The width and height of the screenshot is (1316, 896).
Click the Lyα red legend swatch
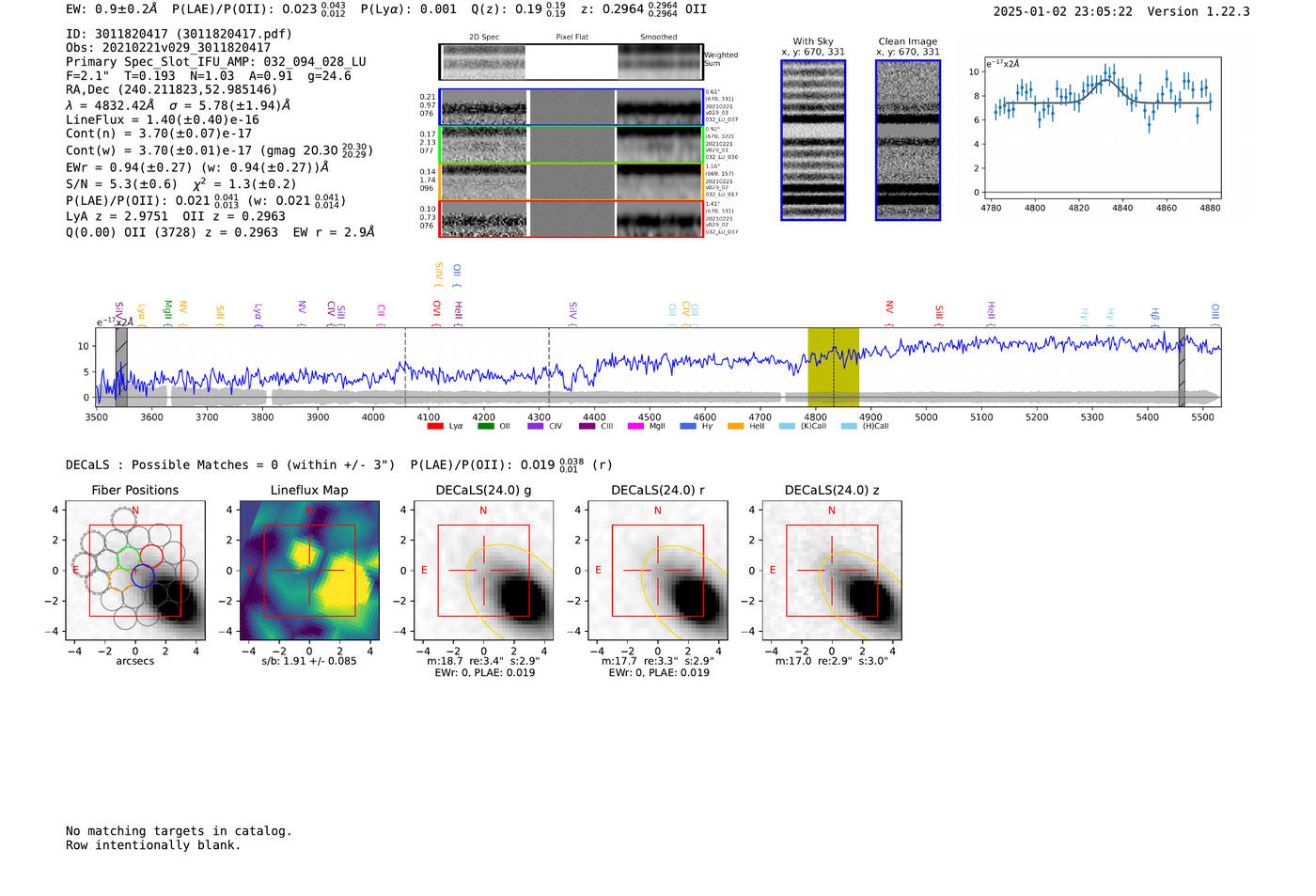pyautogui.click(x=435, y=426)
